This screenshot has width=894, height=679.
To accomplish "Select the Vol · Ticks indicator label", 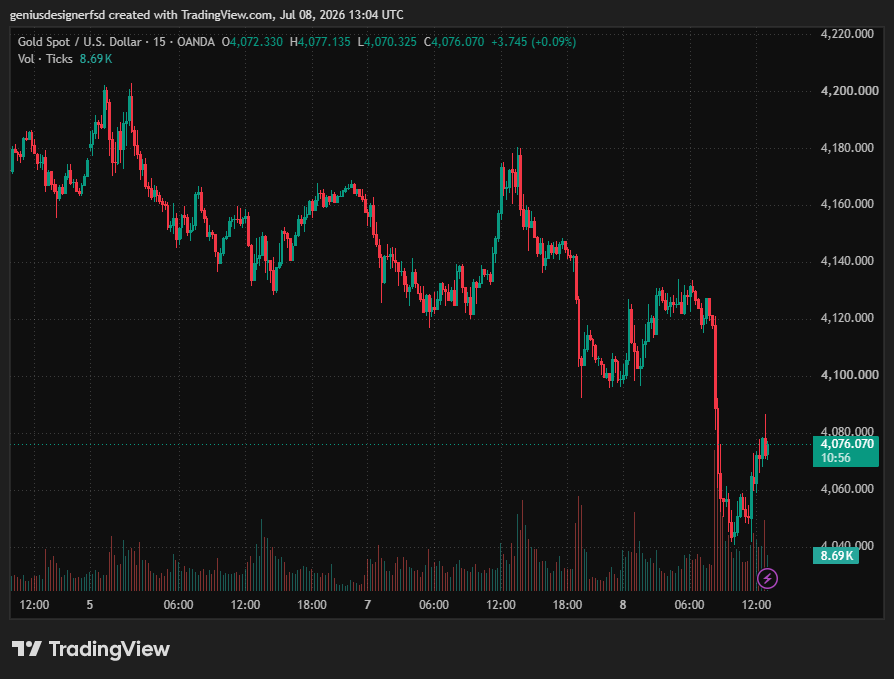I will pyautogui.click(x=45, y=59).
